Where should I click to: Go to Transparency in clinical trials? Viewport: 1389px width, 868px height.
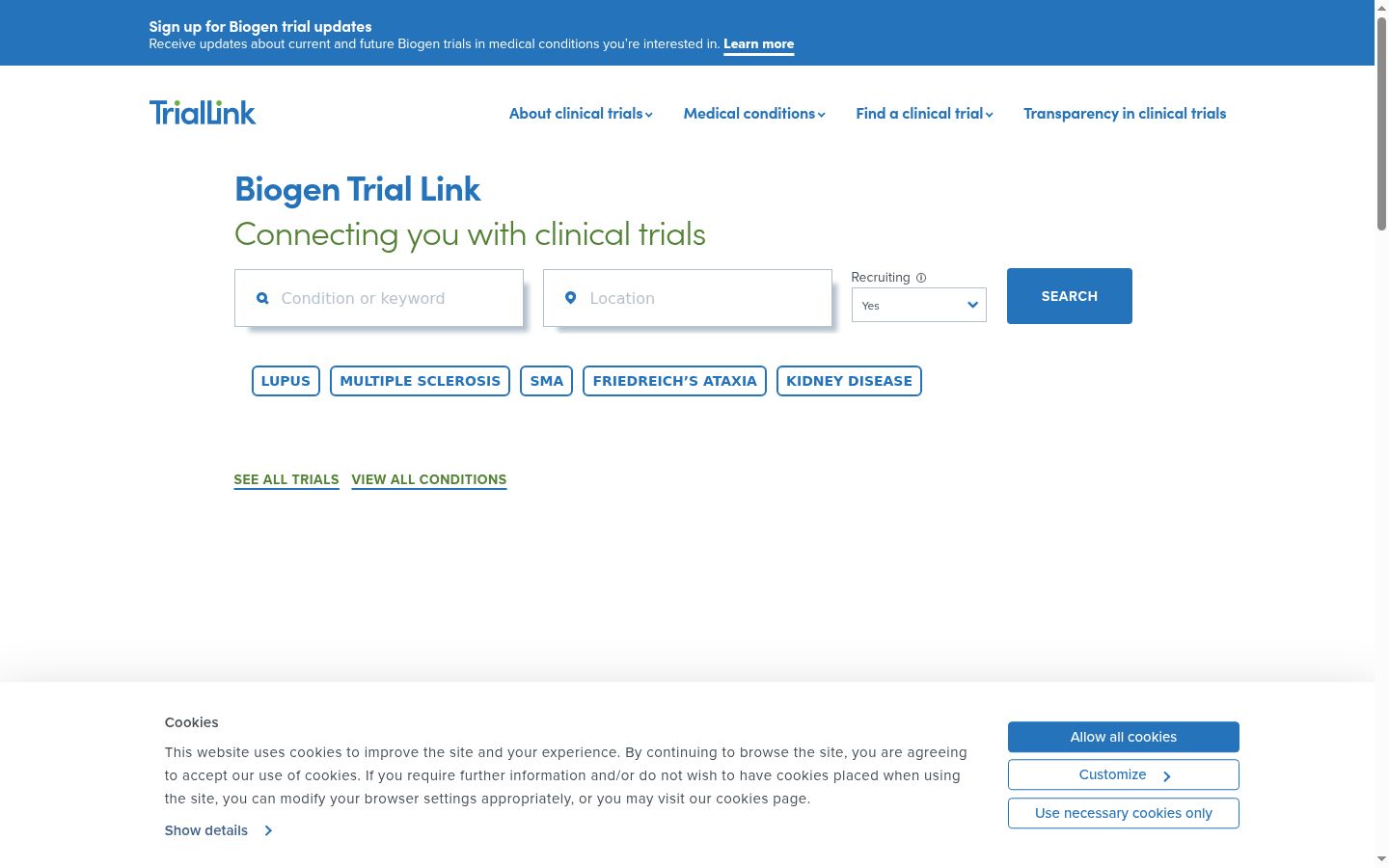click(x=1125, y=114)
